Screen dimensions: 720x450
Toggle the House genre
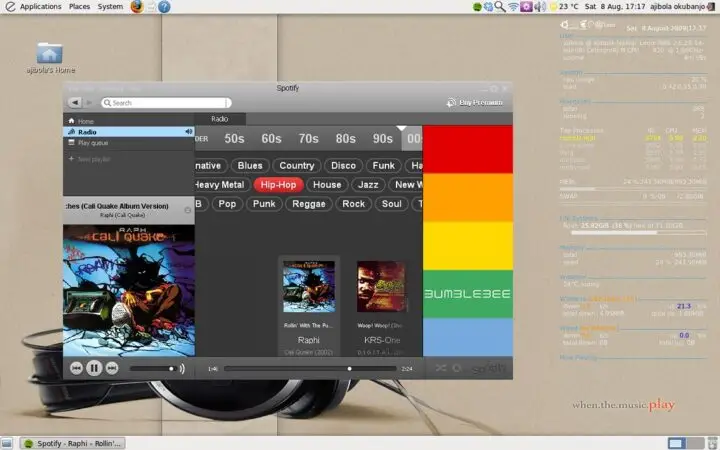click(x=327, y=185)
